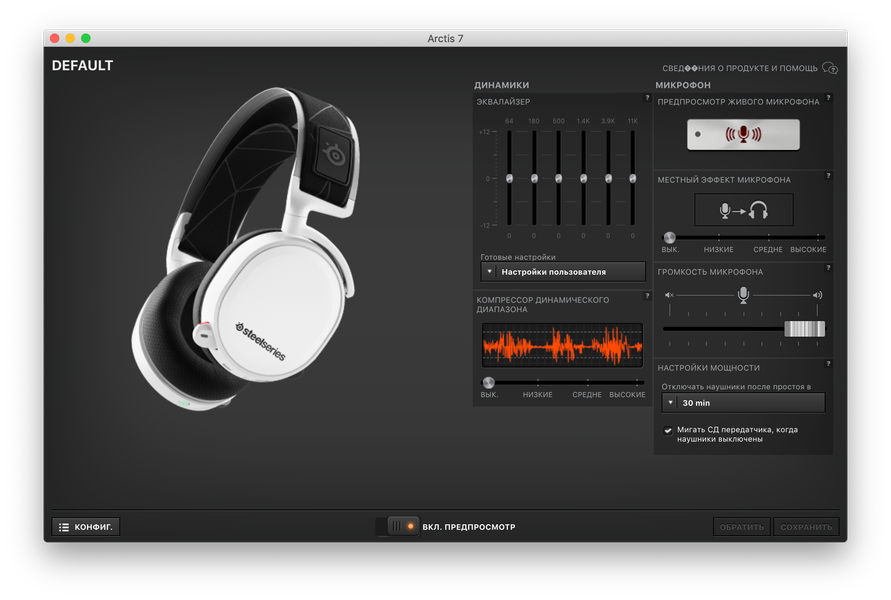Expand the 30 min idle shutdown dropdown
Screen dimensions: 891x600
[x=743, y=403]
